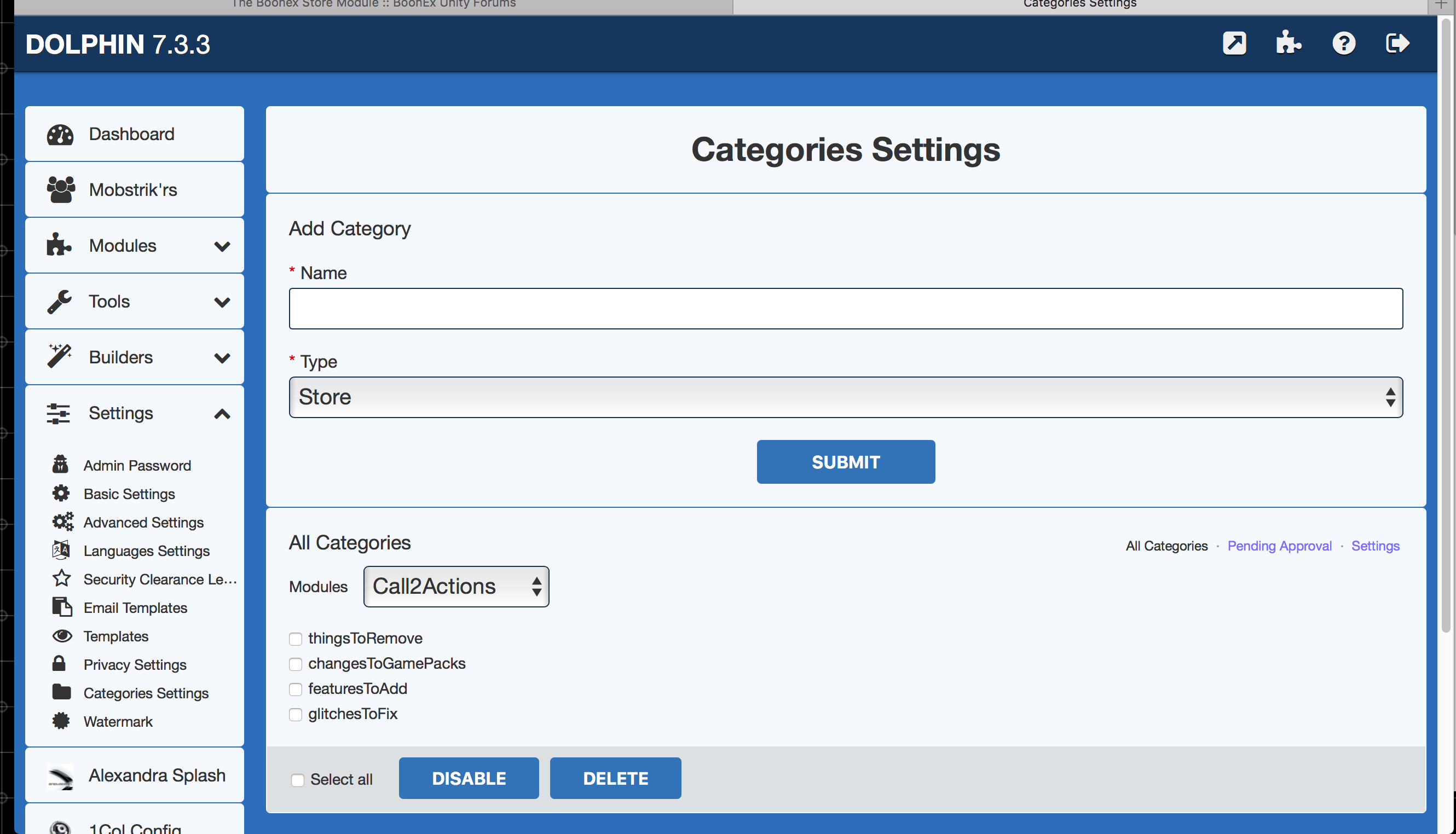Toggle the Select all checkbox
This screenshot has height=834, width=1456.
pos(298,780)
